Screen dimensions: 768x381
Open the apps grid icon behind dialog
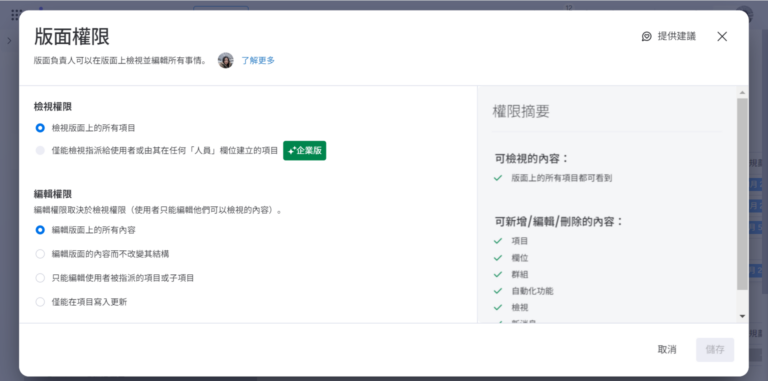16,14
